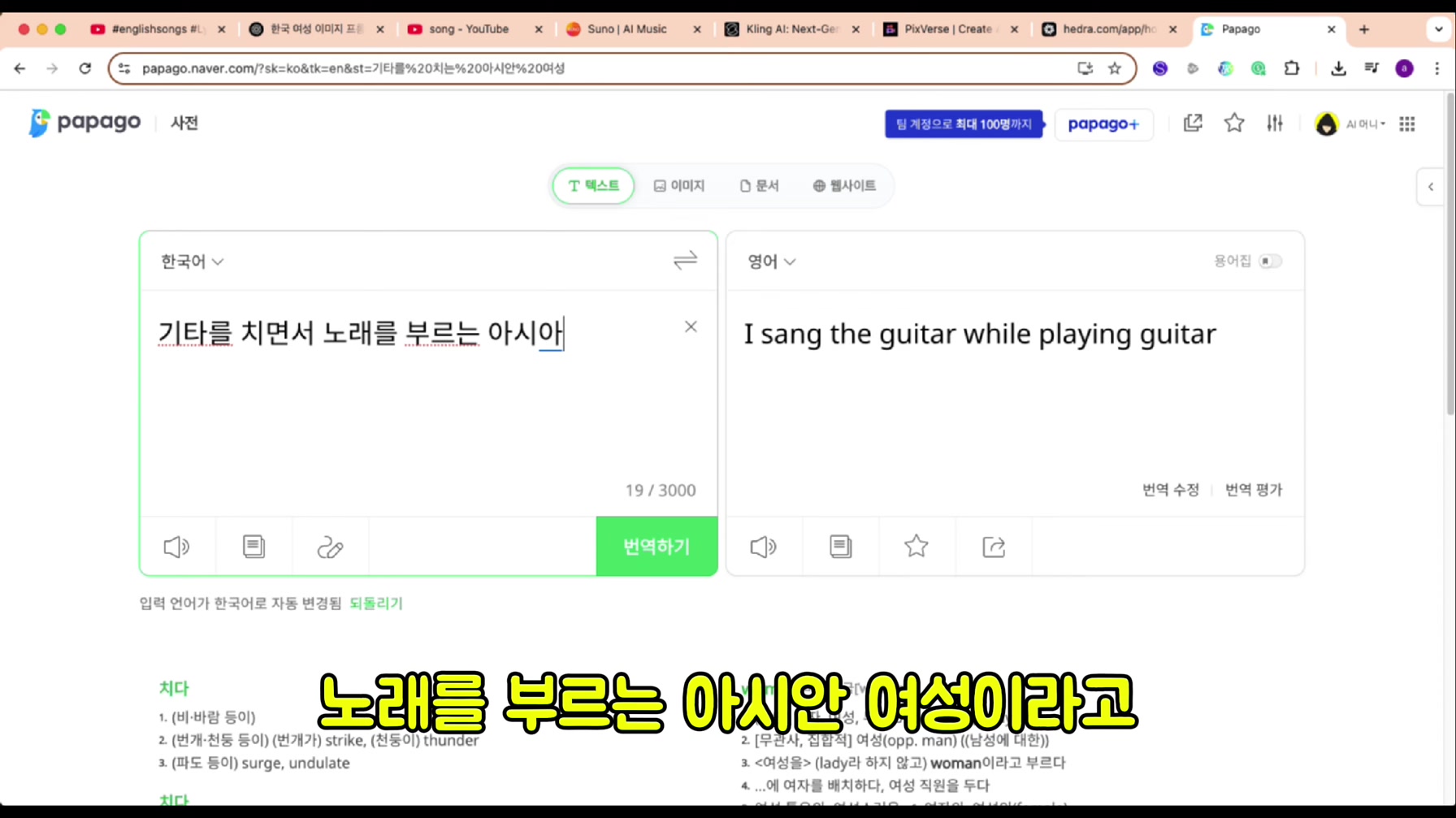This screenshot has height=818, width=1456.
Task: Click the team account promotion banner
Action: coord(964,123)
